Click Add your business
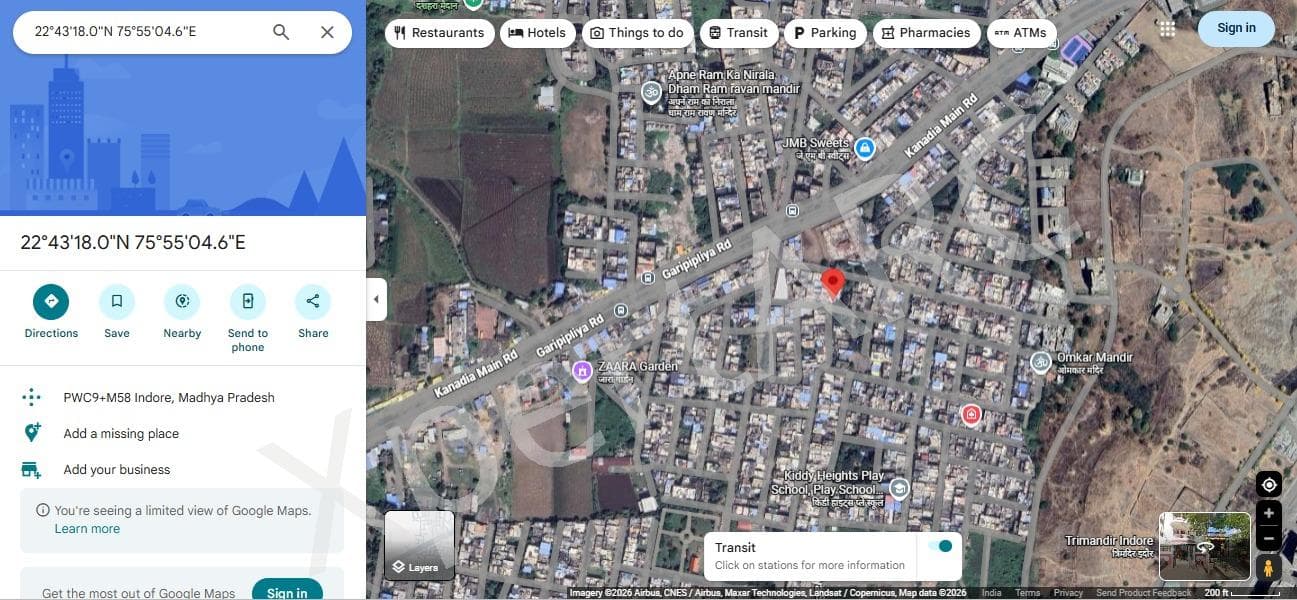 click(x=183, y=469)
